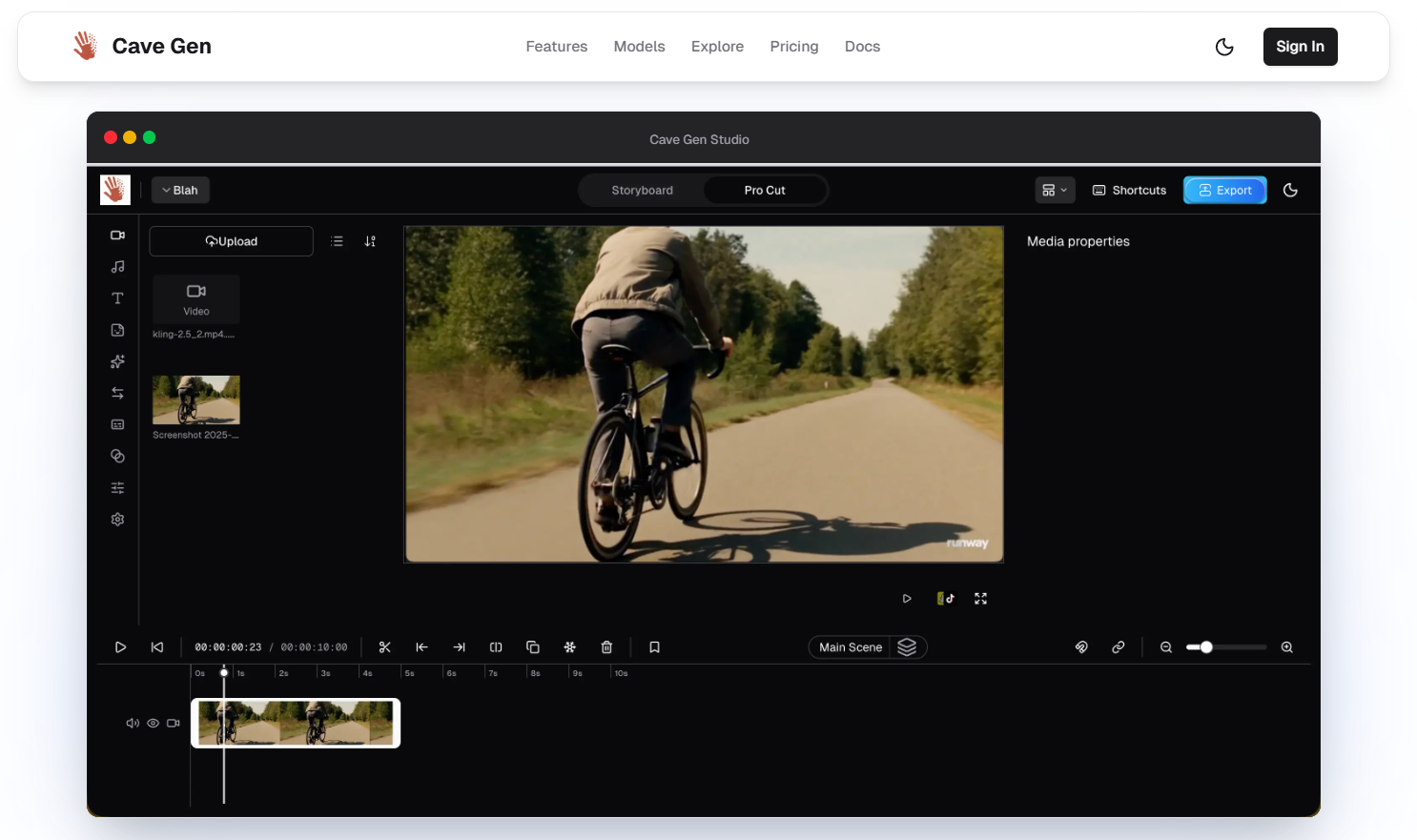Image resolution: width=1417 pixels, height=840 pixels.
Task: Toggle track visibility eye icon
Action: [153, 724]
